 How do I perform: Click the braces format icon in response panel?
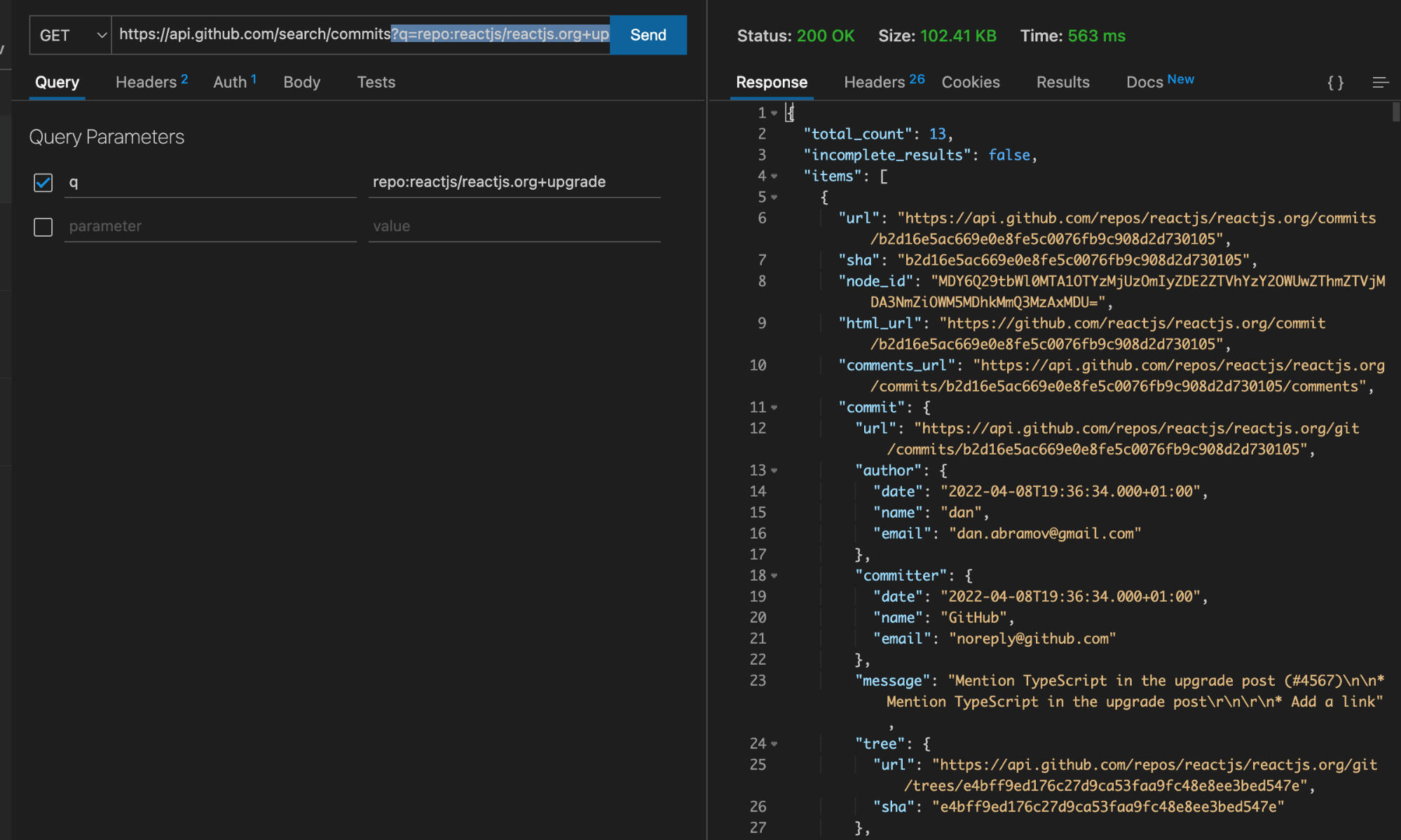tap(1335, 83)
